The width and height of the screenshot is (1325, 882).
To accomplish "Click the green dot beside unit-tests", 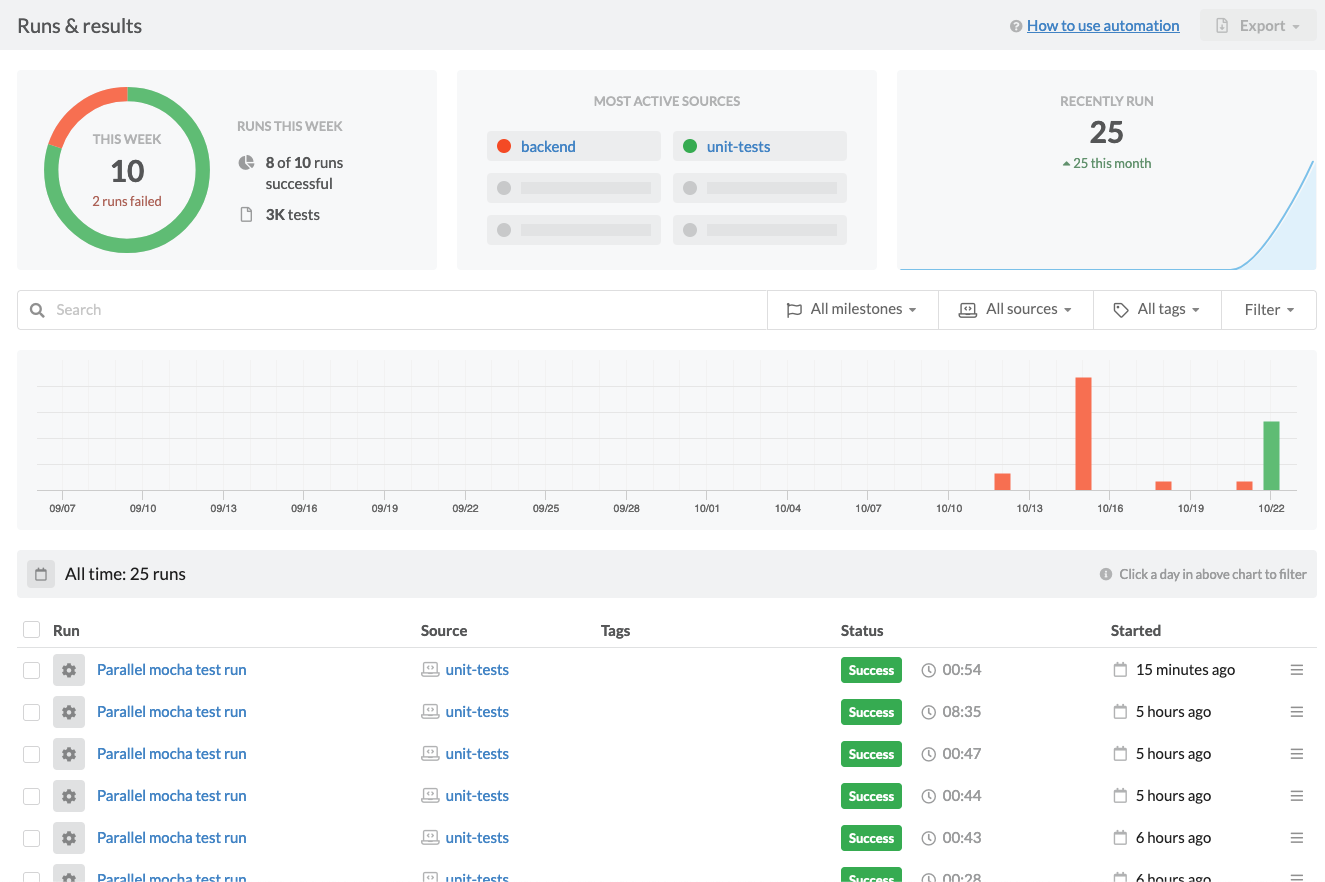I will point(690,146).
